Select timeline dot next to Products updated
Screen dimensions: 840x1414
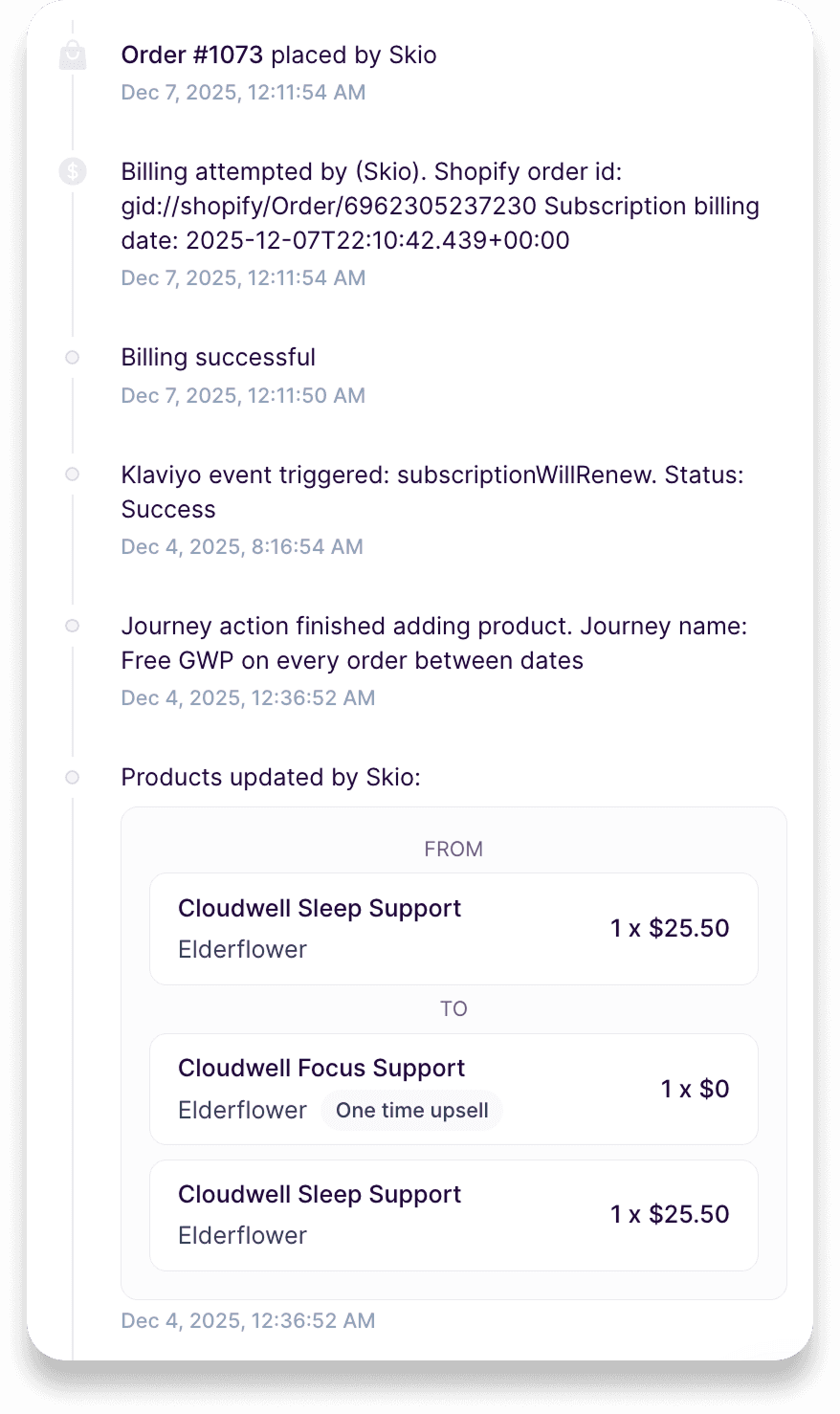tap(73, 778)
